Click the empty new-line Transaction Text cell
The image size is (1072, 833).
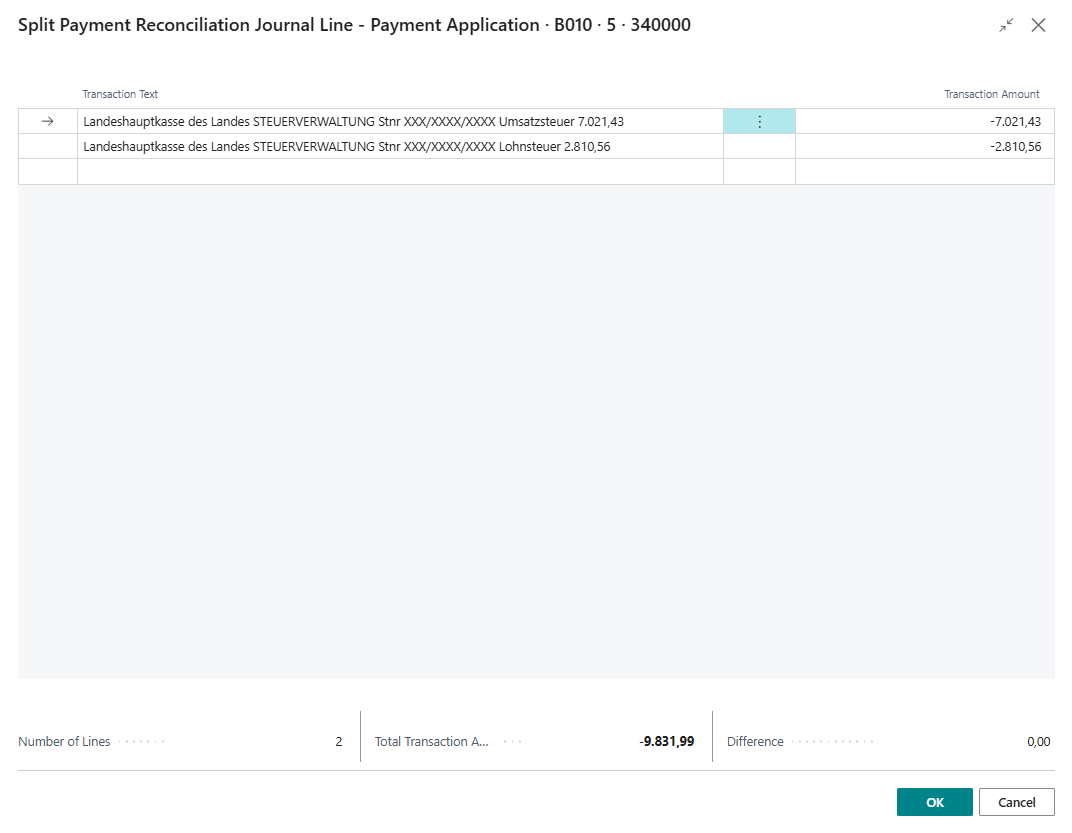tap(400, 172)
